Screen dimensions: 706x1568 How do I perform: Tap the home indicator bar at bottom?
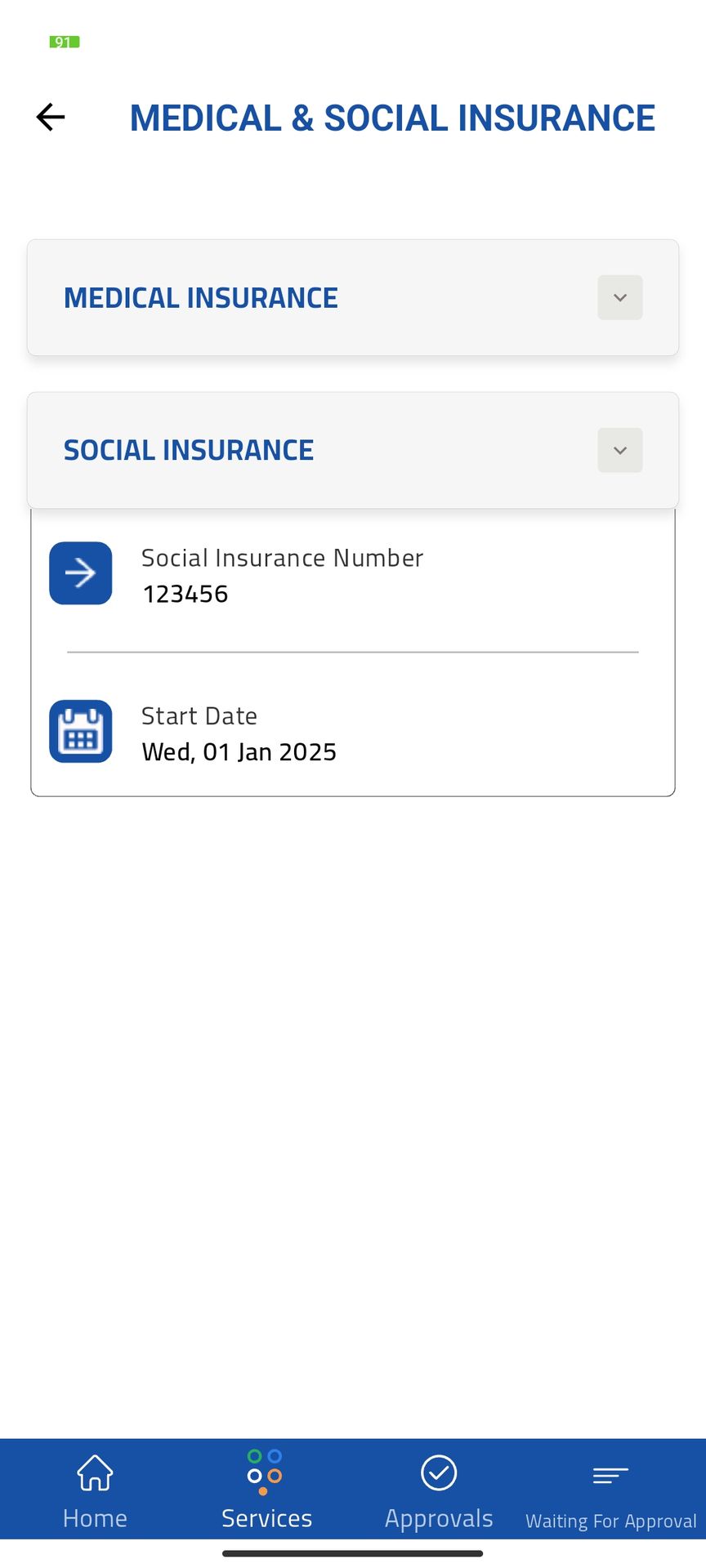[353, 1553]
